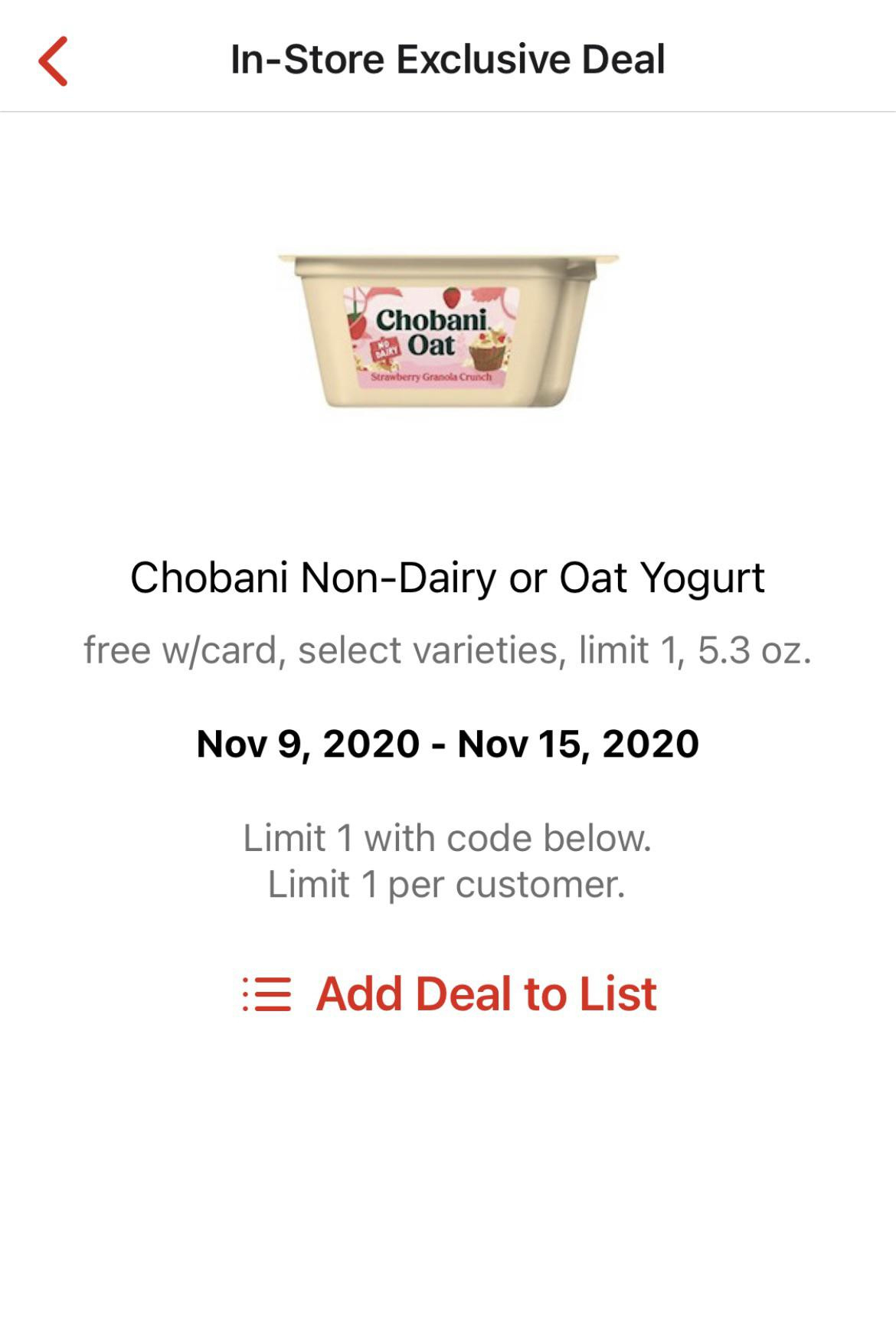Click the strawberry graphic atop the label
The image size is (896, 1342).
(x=452, y=296)
